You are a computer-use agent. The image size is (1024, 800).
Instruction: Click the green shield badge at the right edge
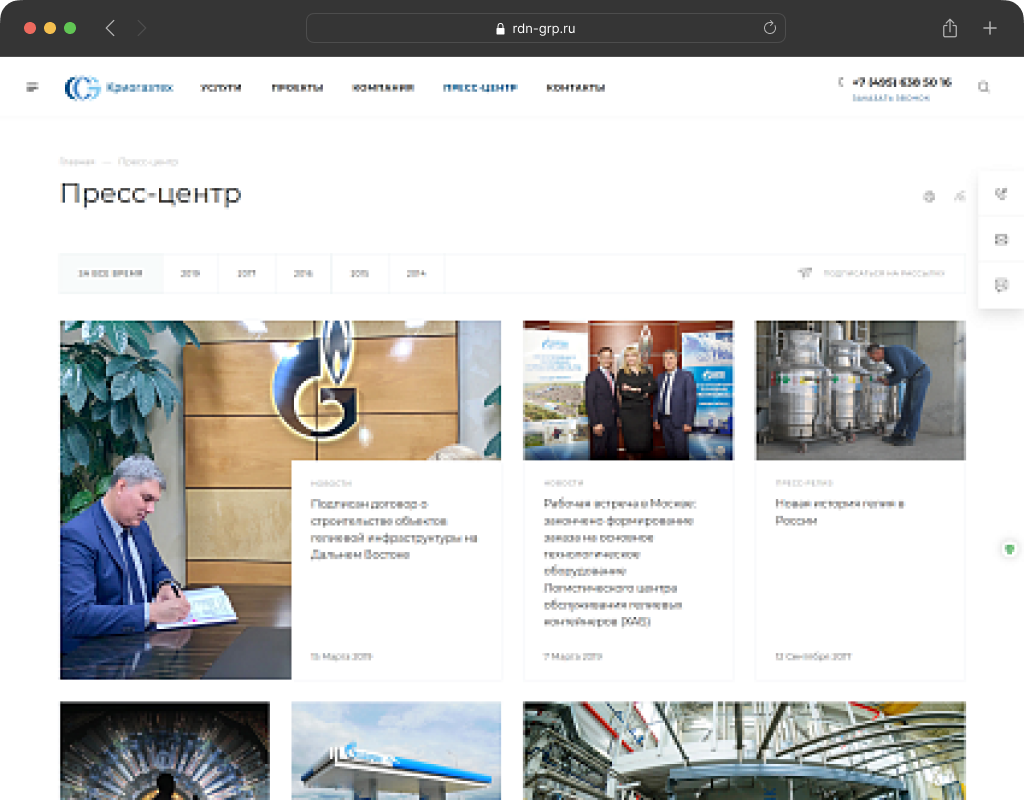pyautogui.click(x=1010, y=549)
